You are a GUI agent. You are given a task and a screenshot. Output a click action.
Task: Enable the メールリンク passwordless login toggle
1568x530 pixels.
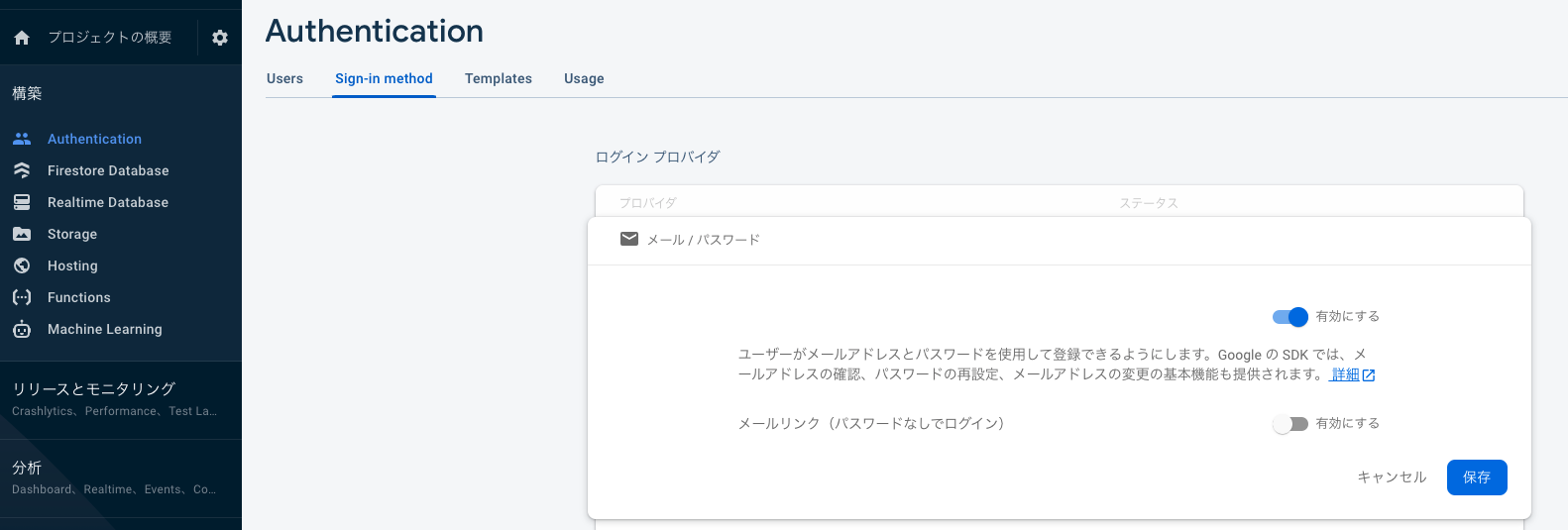(x=1290, y=424)
